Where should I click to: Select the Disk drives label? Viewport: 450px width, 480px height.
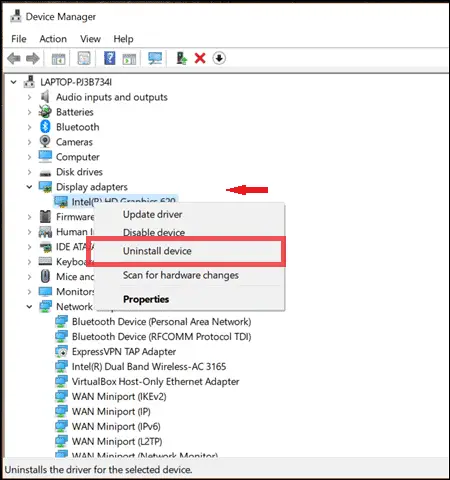pyautogui.click(x=79, y=172)
